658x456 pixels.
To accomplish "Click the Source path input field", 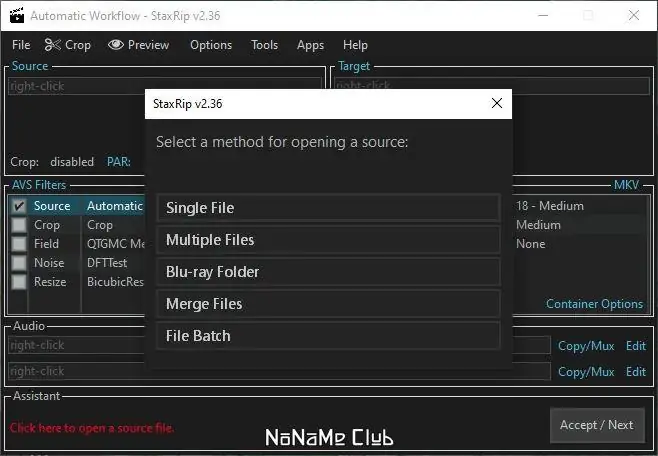I will (x=164, y=86).
